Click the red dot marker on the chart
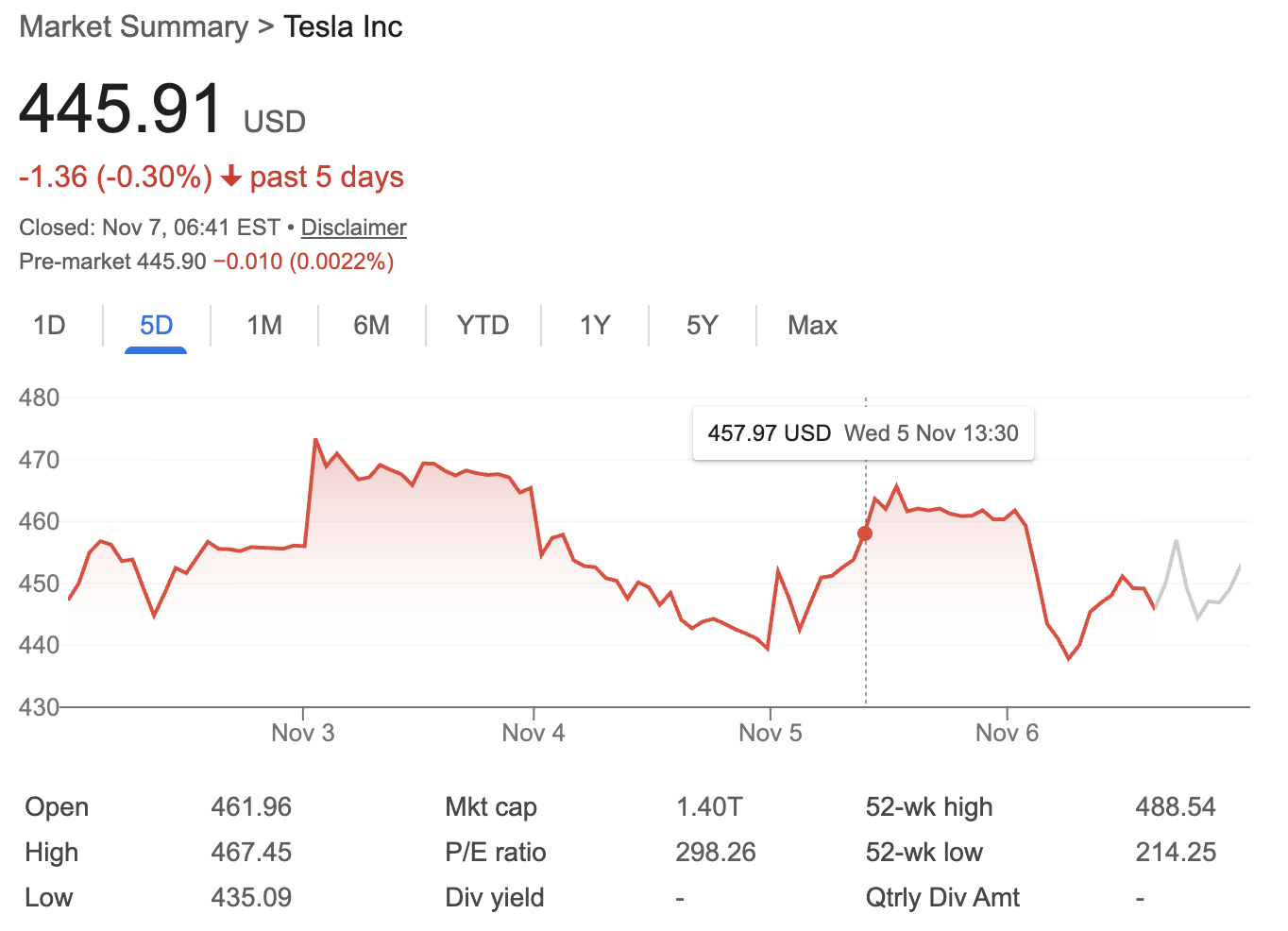The height and width of the screenshot is (931, 1288). (865, 533)
